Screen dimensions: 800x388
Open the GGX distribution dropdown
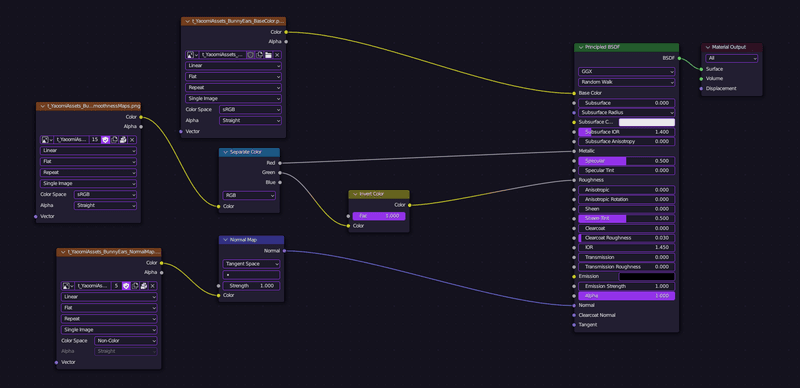pos(627,71)
